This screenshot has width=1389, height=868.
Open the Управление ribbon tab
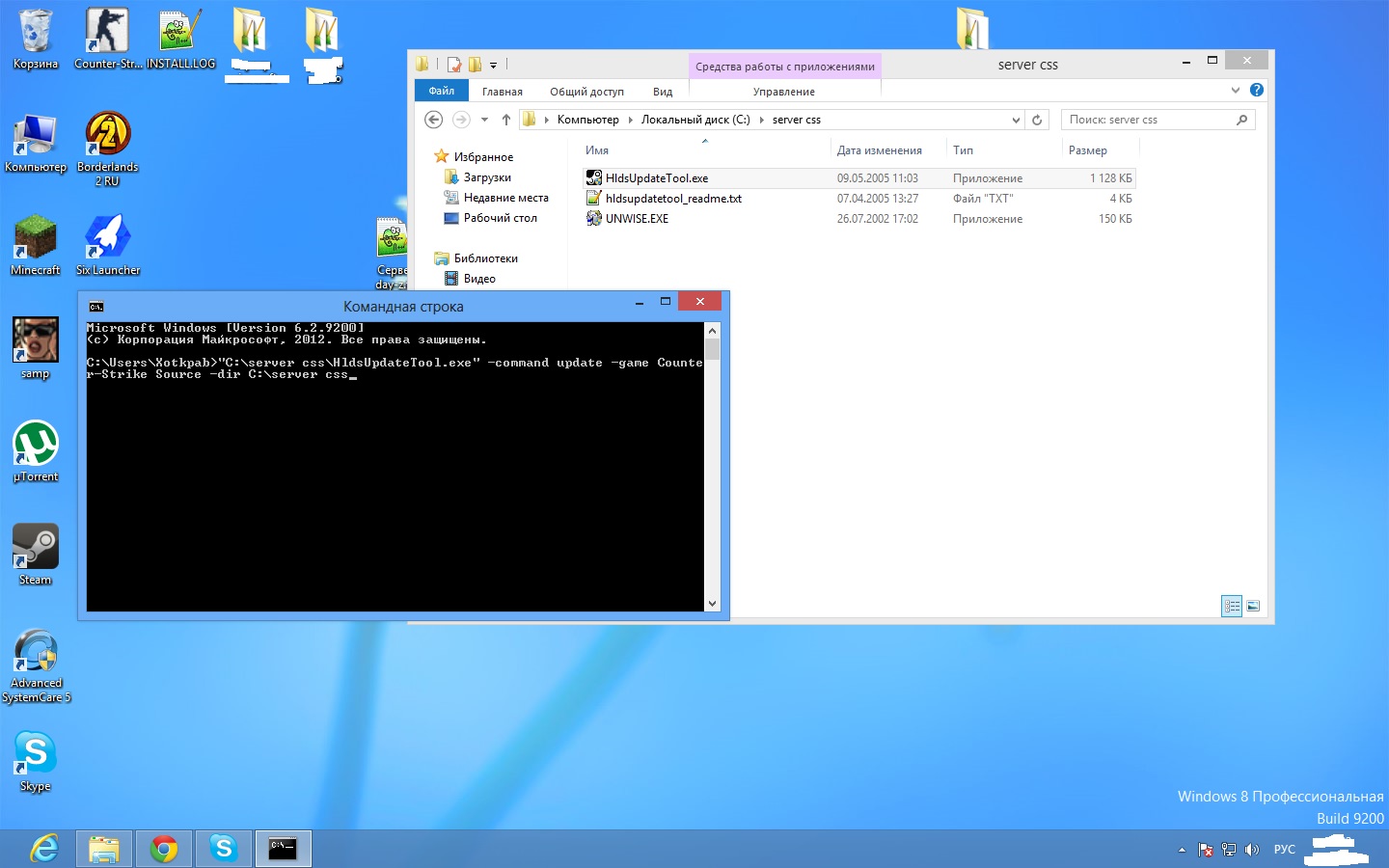[x=784, y=92]
